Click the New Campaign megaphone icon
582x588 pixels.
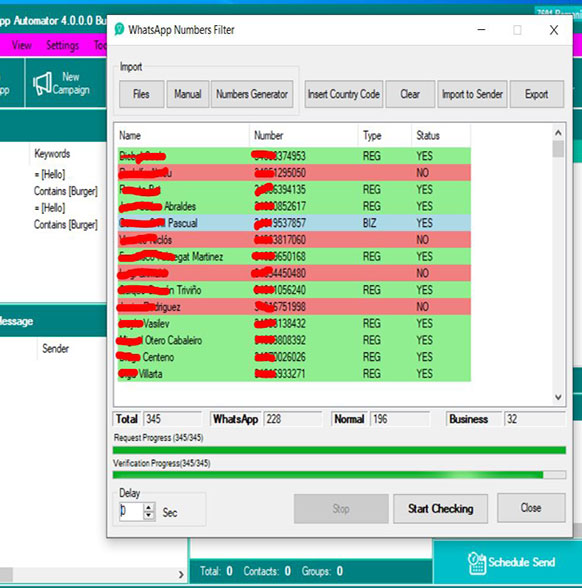click(x=42, y=83)
